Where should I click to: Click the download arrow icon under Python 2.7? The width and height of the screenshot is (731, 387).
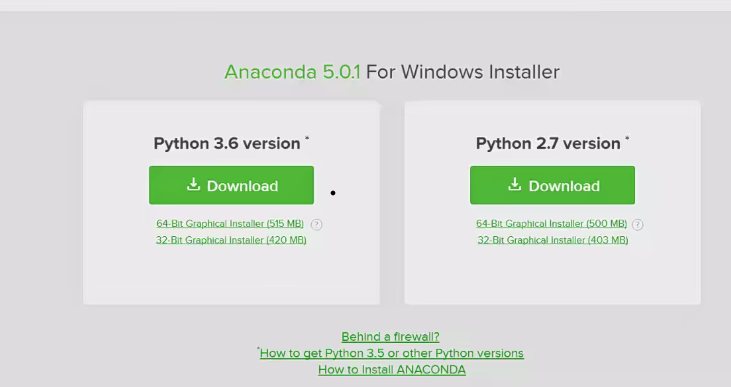point(515,185)
